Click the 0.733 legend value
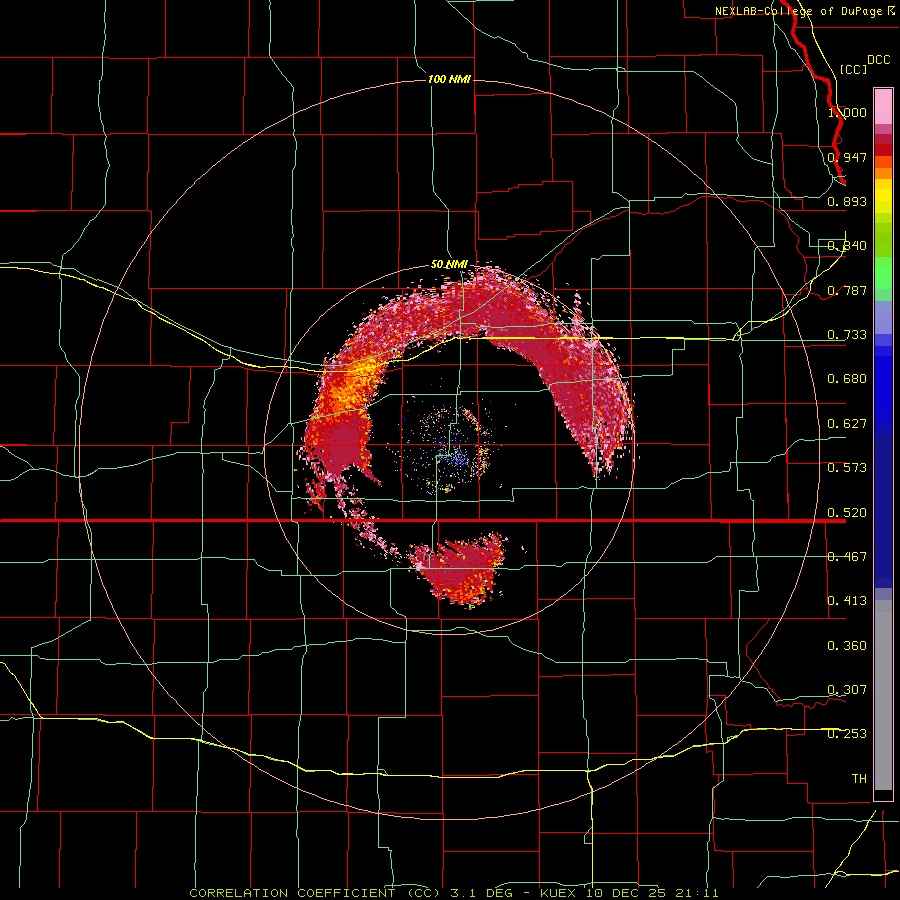The height and width of the screenshot is (900, 900). pyautogui.click(x=847, y=335)
